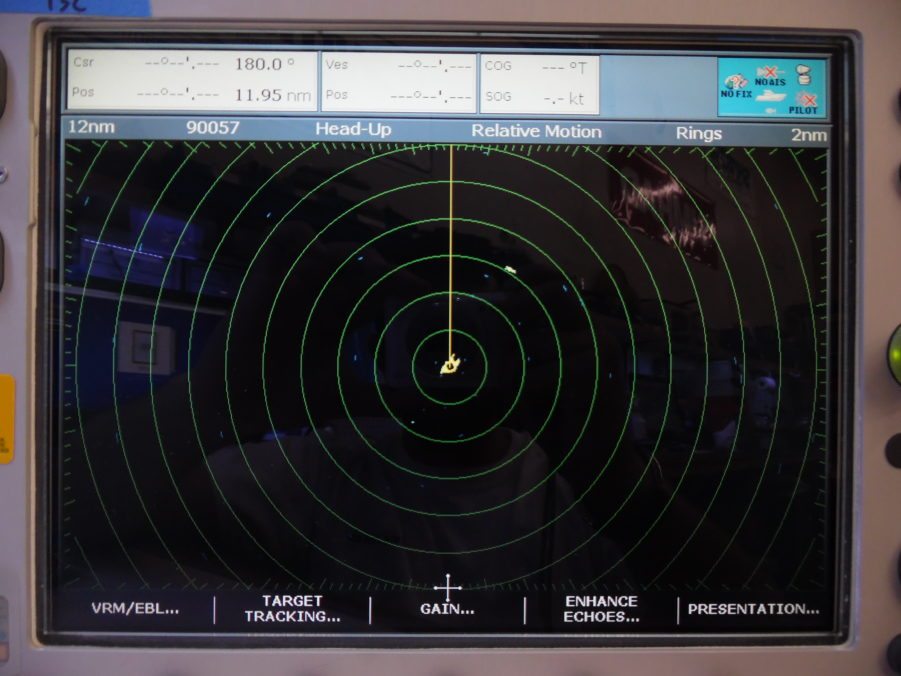Open the Enhance Echoes soft key menu
This screenshot has height=676, width=901.
tap(601, 609)
